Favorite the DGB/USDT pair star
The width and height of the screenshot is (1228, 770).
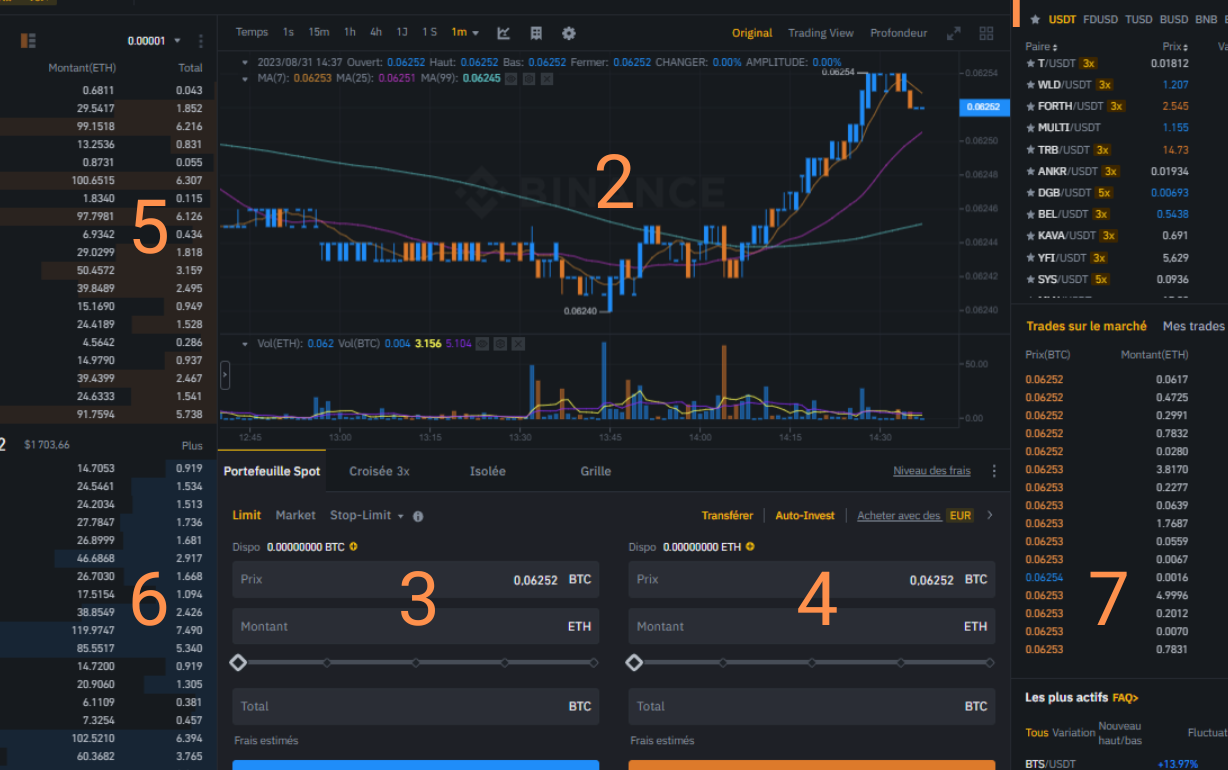click(1031, 193)
